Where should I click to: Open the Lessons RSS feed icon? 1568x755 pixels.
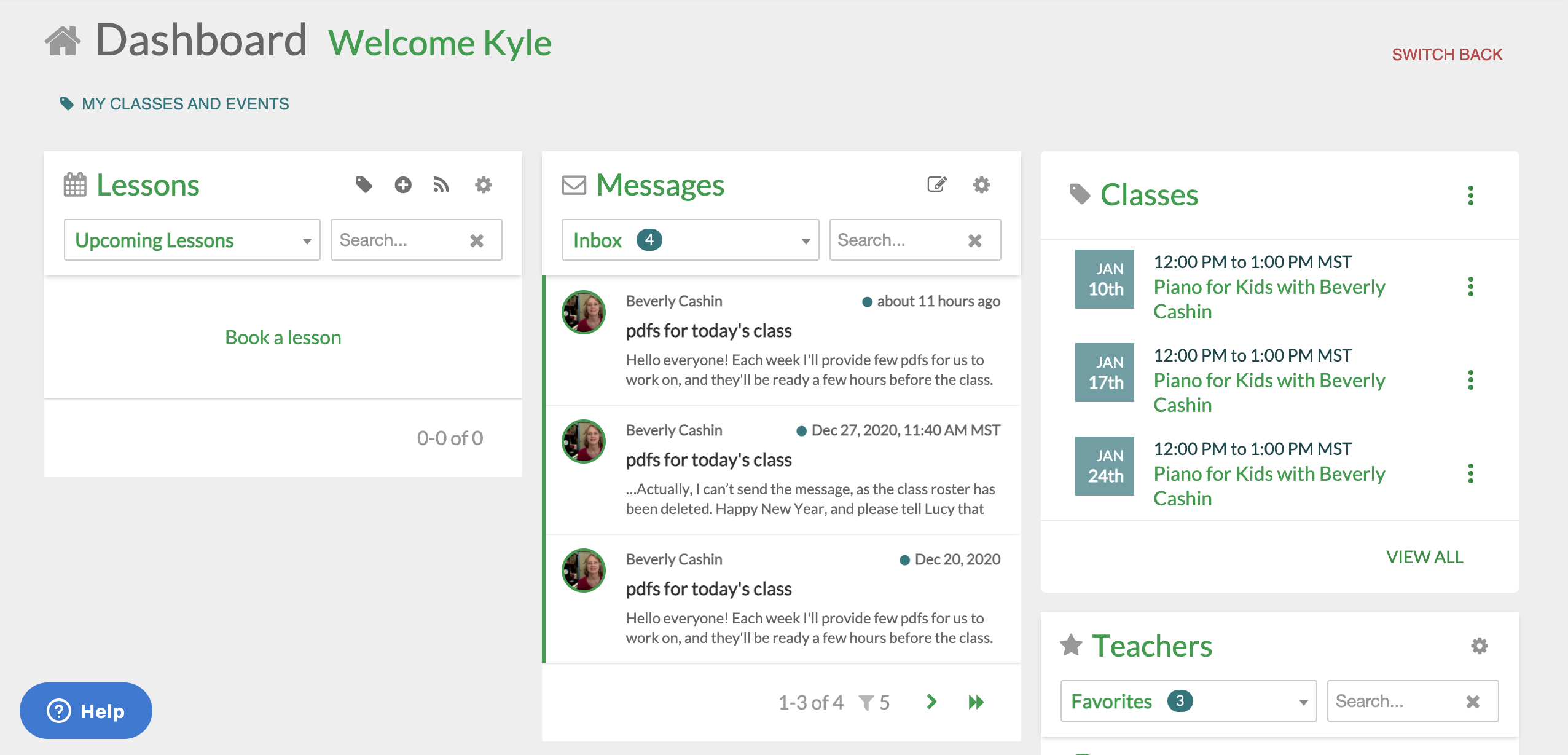tap(441, 184)
